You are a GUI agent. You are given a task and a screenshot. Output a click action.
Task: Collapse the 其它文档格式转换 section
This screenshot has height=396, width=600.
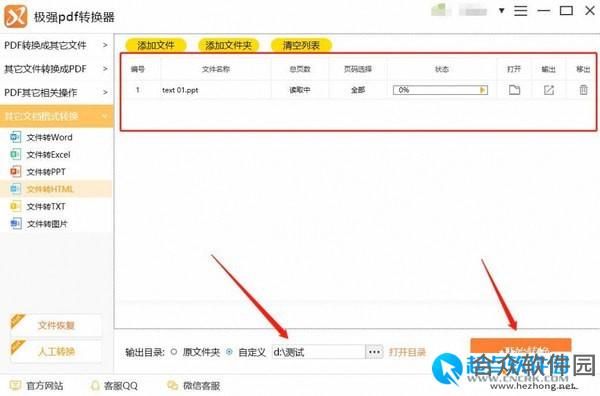[x=56, y=116]
